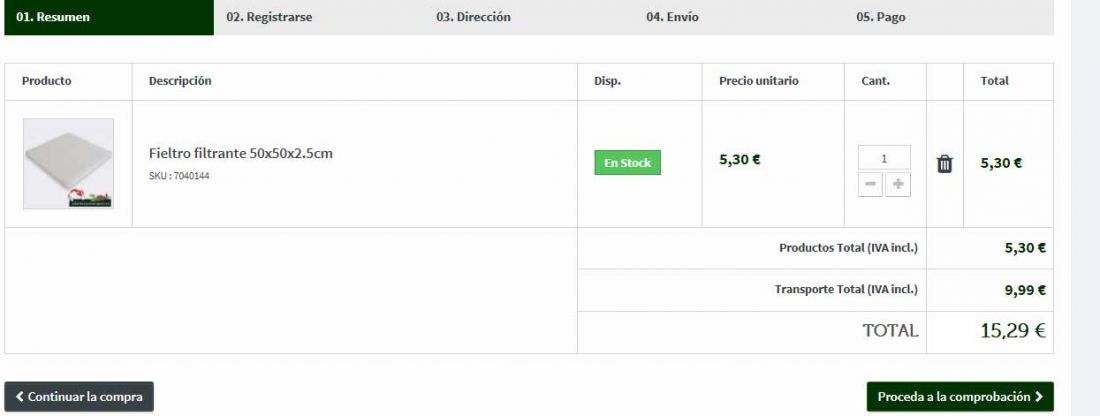
Task: Click the right chevron in Proceda a la comprobación
Action: pos(1039,396)
